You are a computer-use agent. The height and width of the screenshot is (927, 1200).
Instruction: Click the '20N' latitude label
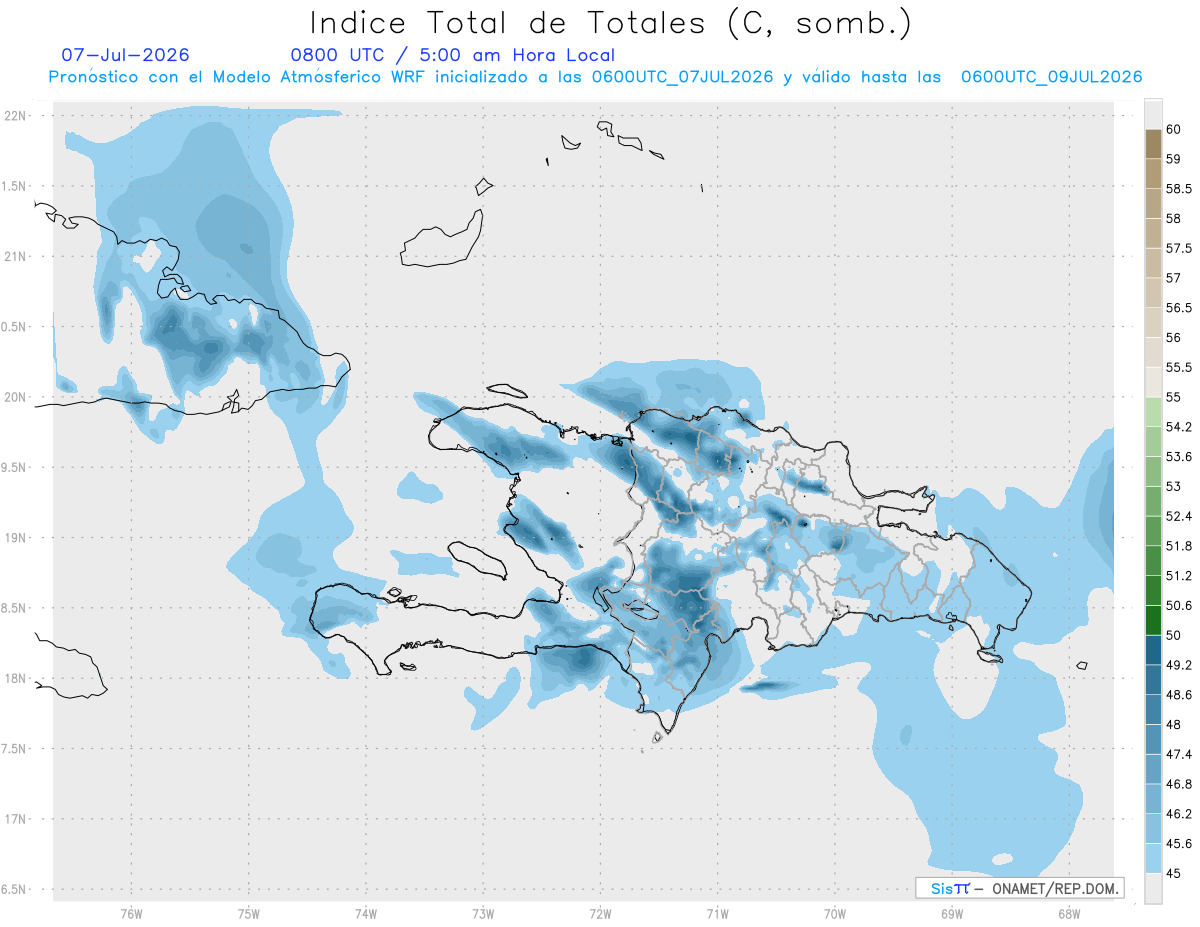coord(16,397)
